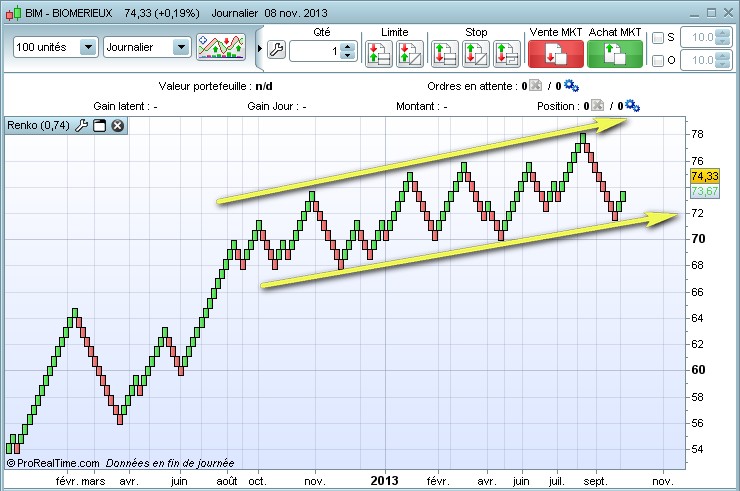Click candlestick icon in title bar

tap(13, 13)
